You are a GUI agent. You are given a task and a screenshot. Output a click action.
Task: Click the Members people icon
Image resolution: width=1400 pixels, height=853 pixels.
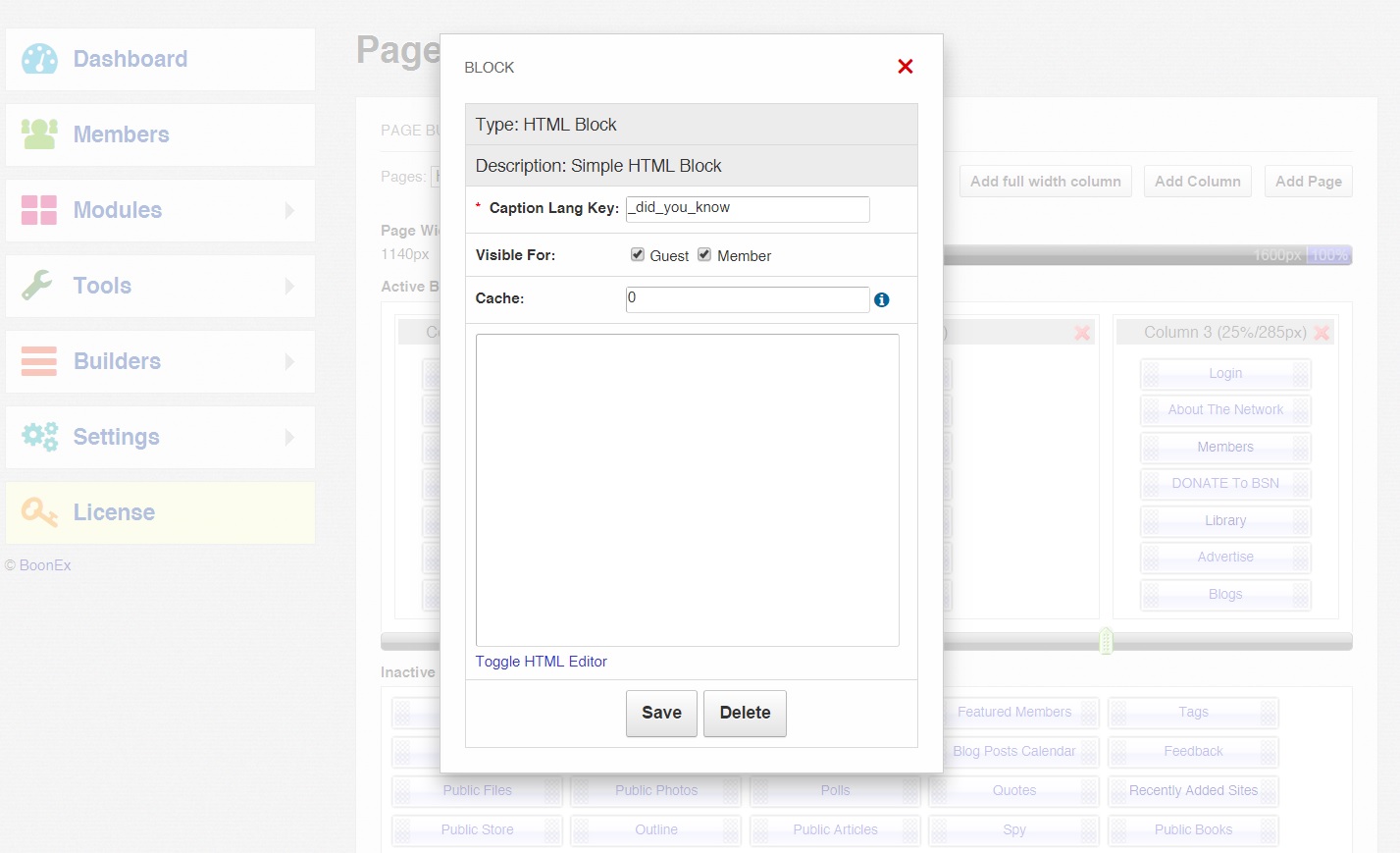(x=39, y=134)
